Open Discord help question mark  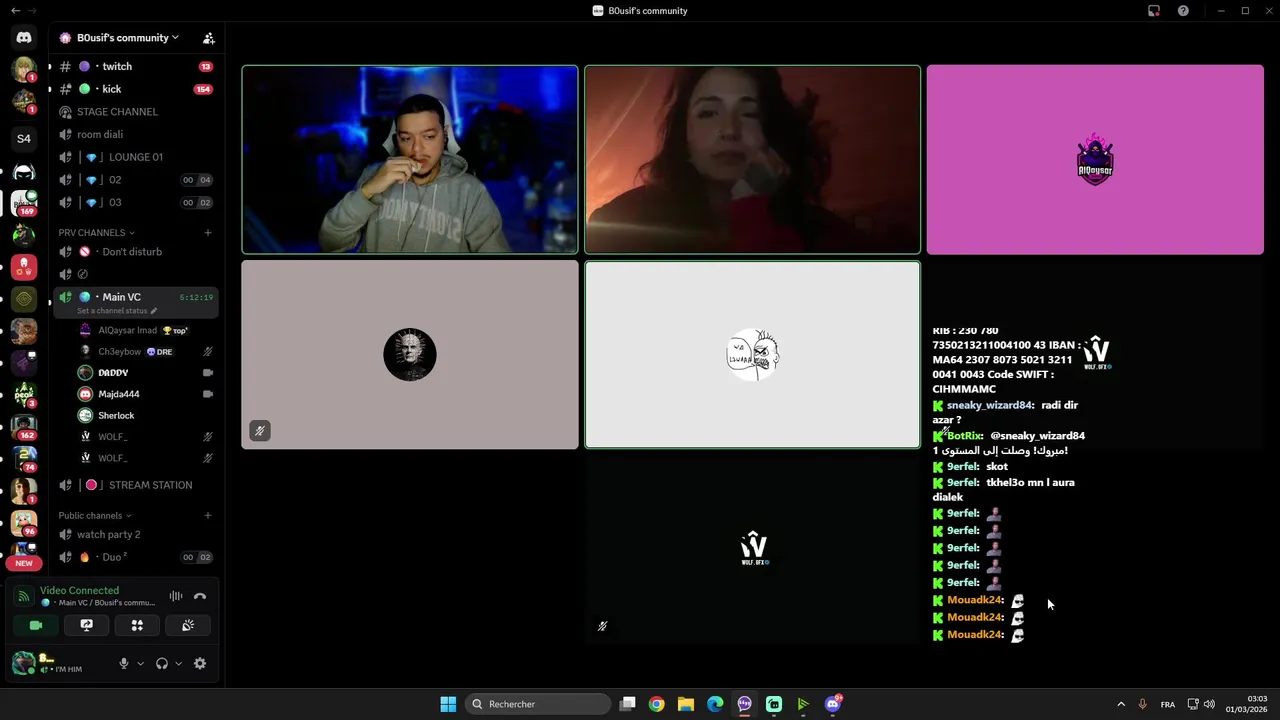pyautogui.click(x=1183, y=11)
